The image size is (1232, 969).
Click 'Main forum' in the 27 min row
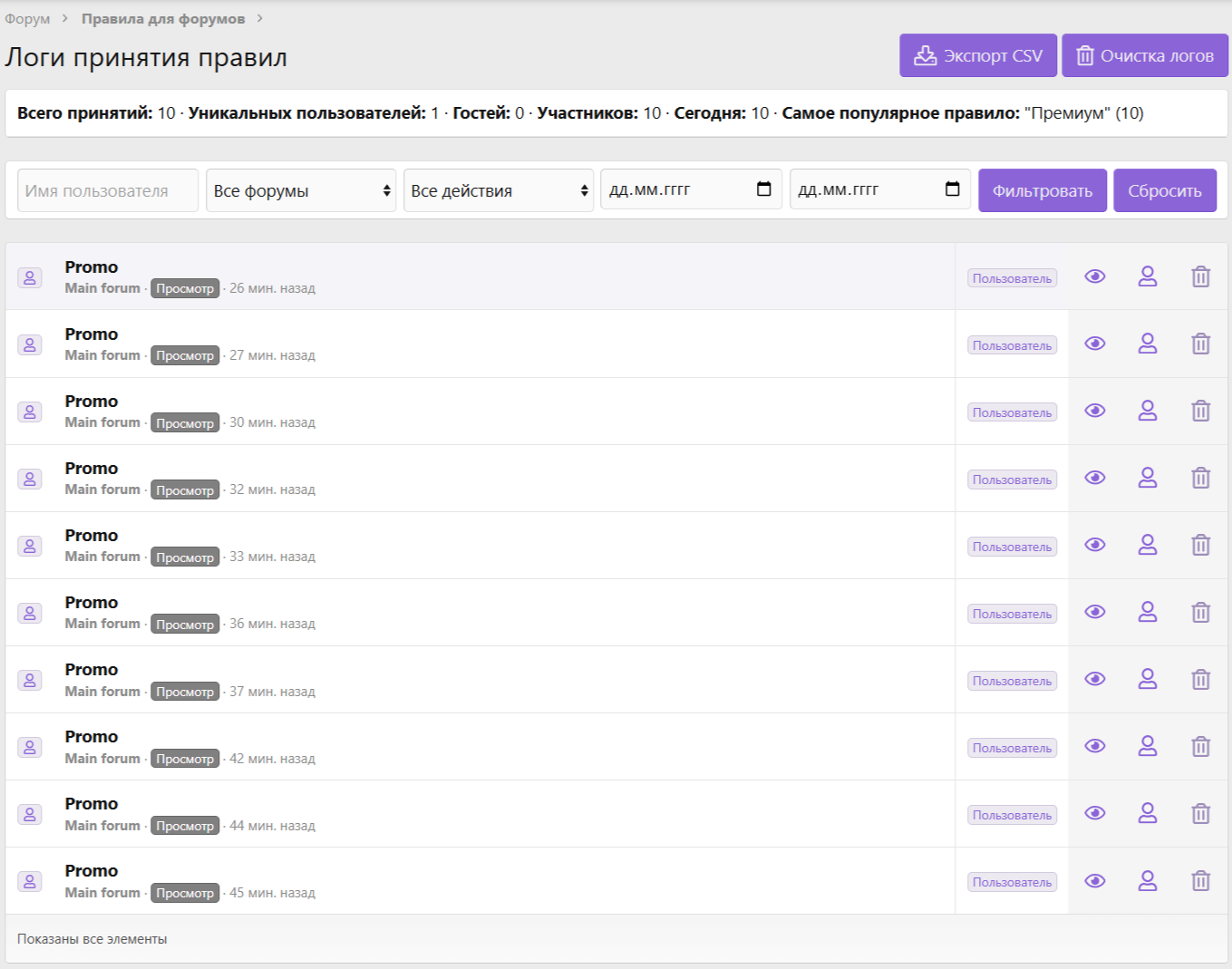click(102, 355)
